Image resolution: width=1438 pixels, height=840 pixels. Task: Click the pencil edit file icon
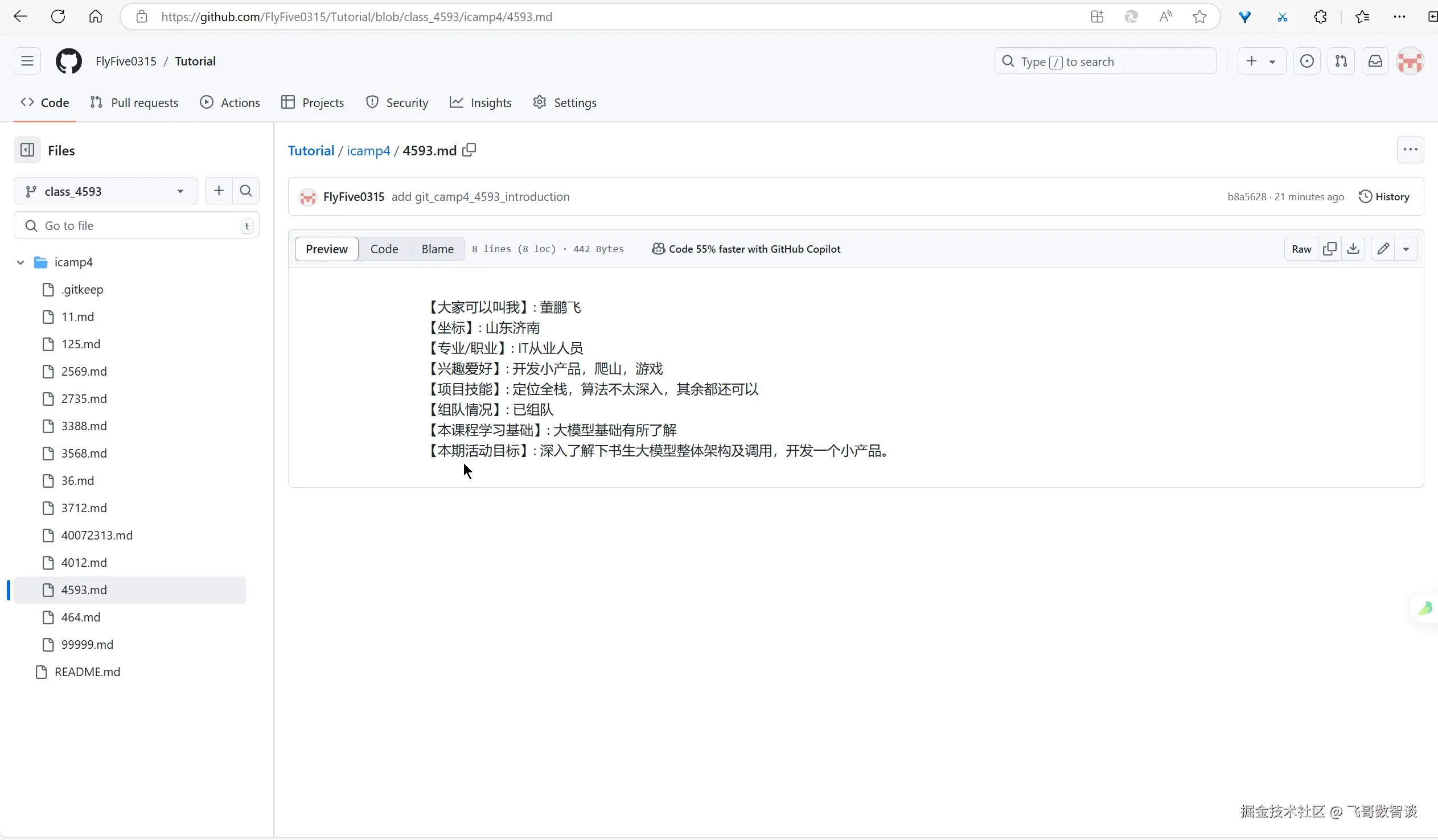click(1383, 249)
